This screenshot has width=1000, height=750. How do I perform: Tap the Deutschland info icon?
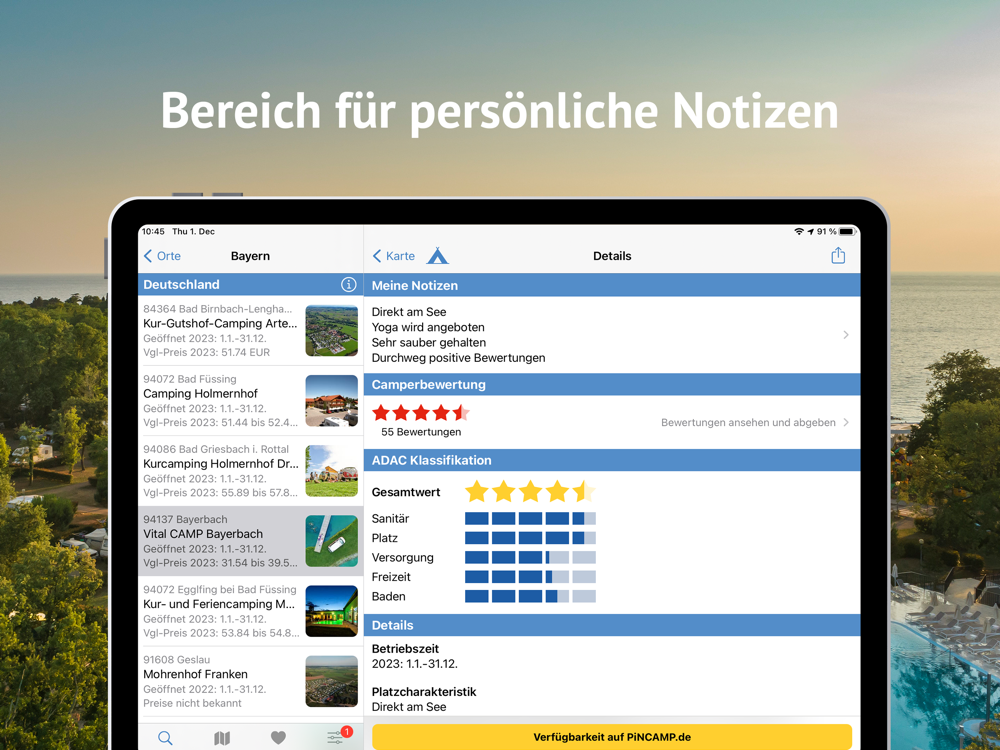(348, 284)
